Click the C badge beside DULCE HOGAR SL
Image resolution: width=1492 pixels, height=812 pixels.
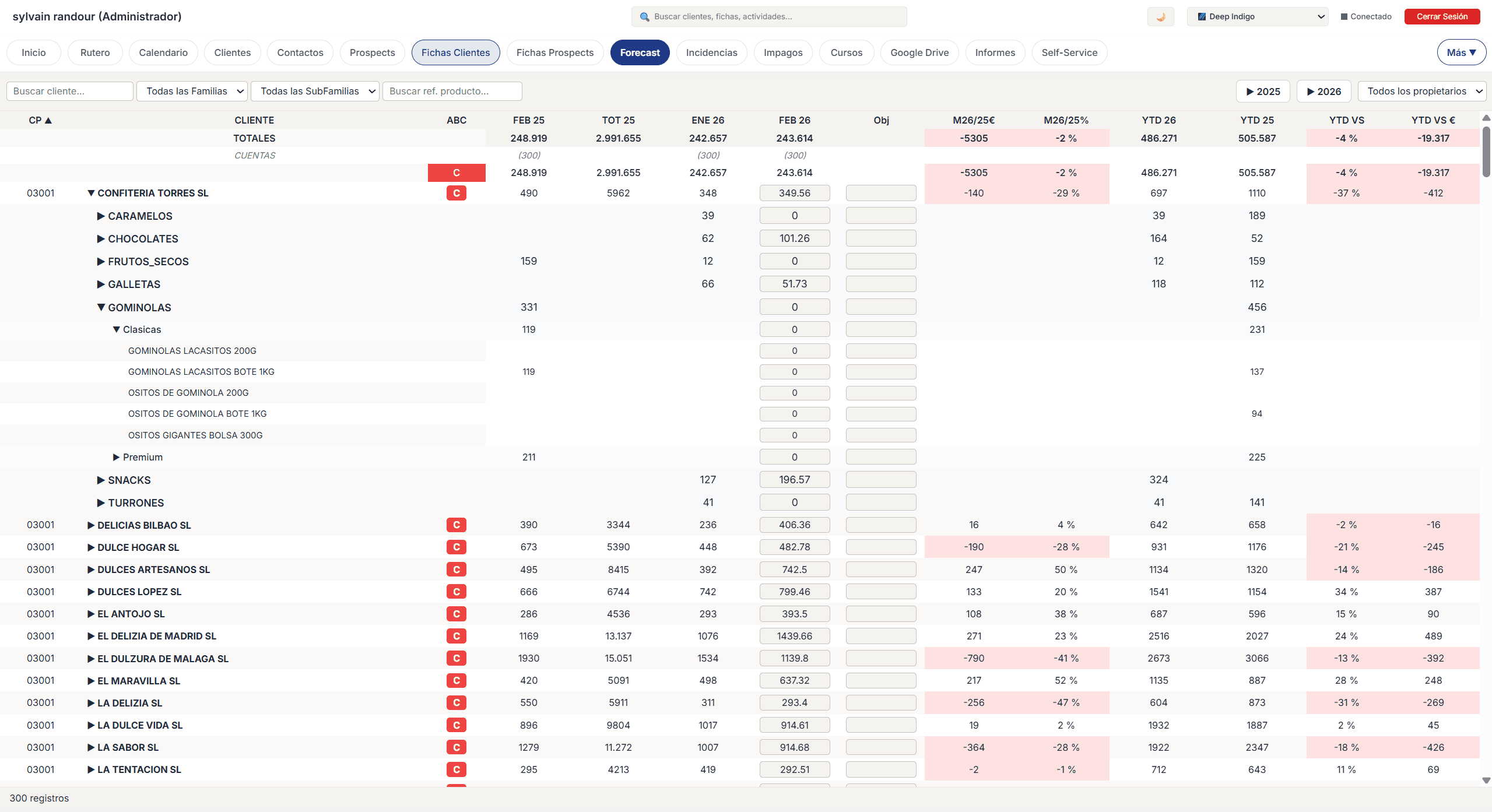457,547
